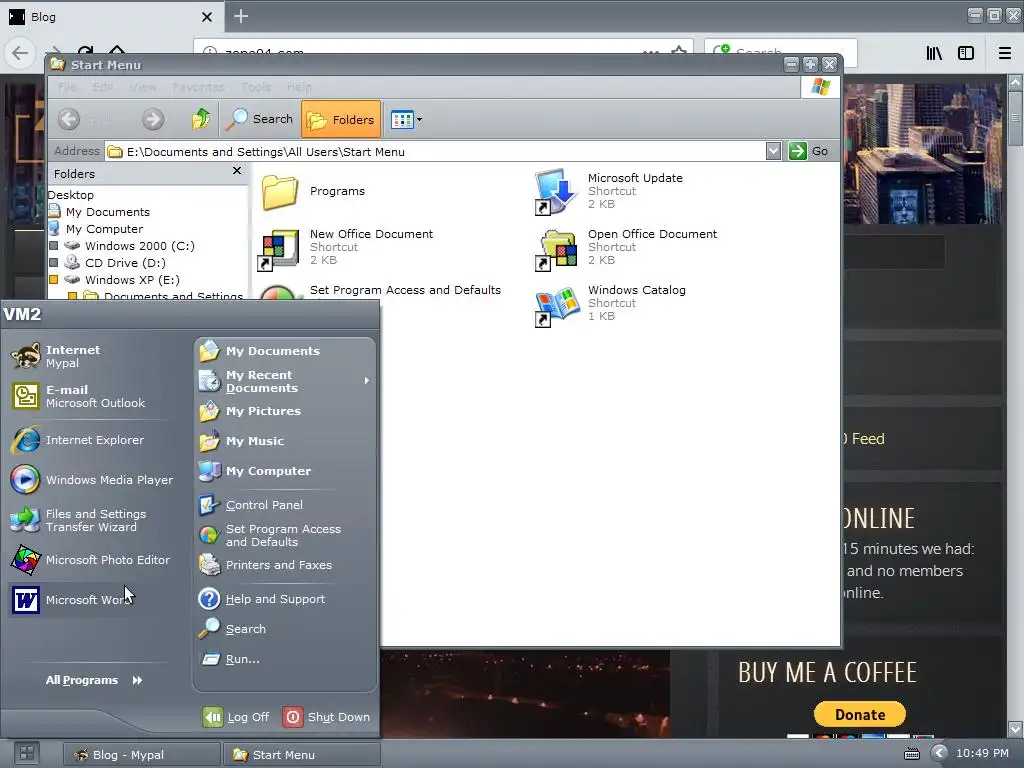Click the Up folder toolbar icon

(x=200, y=119)
